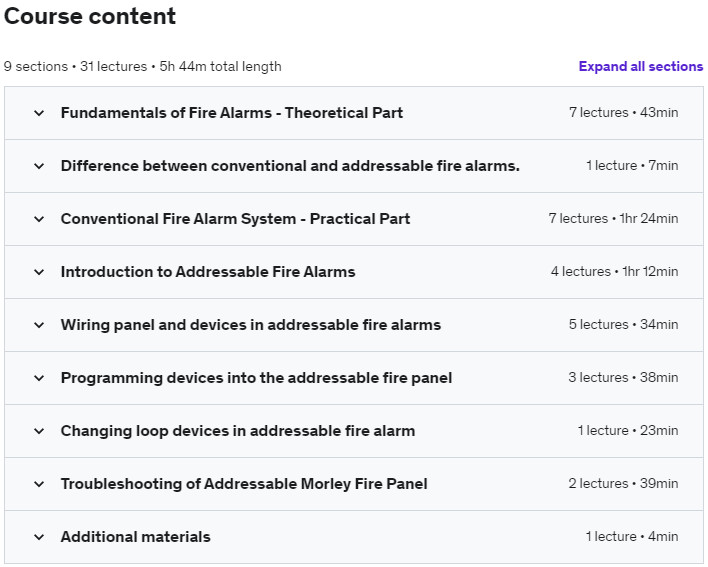Viewport: 708px width, 567px height.
Task: Toggle chevron next to Introduction to Addressable Fire Alarms
Action: tap(39, 272)
